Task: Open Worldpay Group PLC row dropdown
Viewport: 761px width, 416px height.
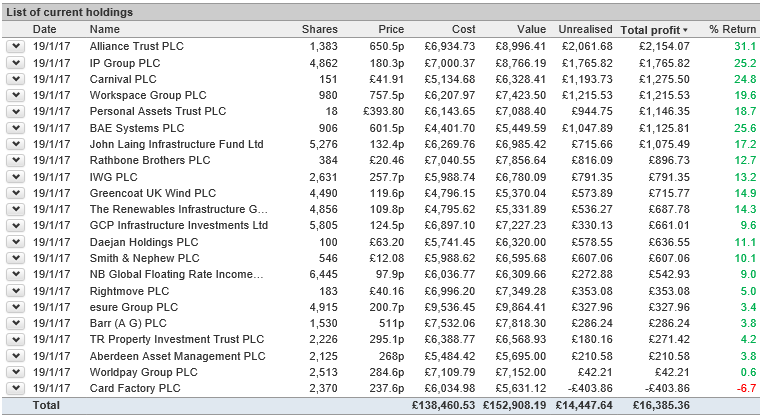Action: coord(16,372)
